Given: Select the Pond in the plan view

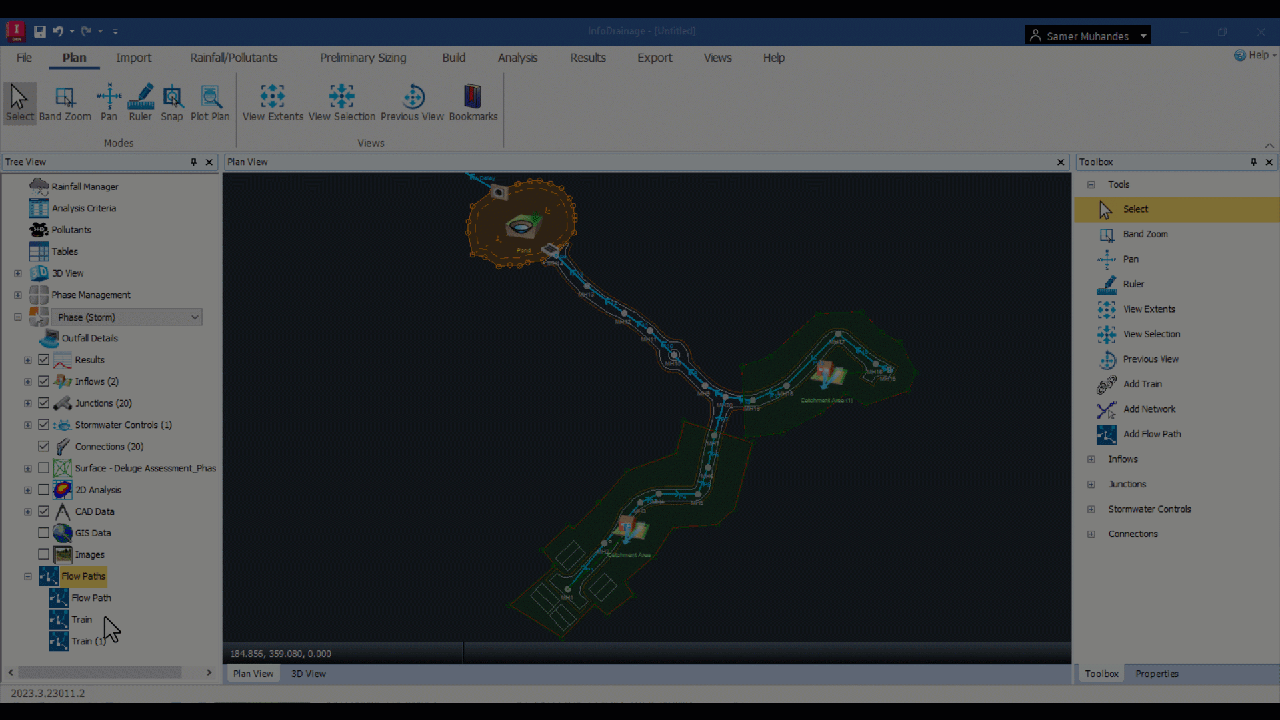Looking at the screenshot, I should pos(524,228).
